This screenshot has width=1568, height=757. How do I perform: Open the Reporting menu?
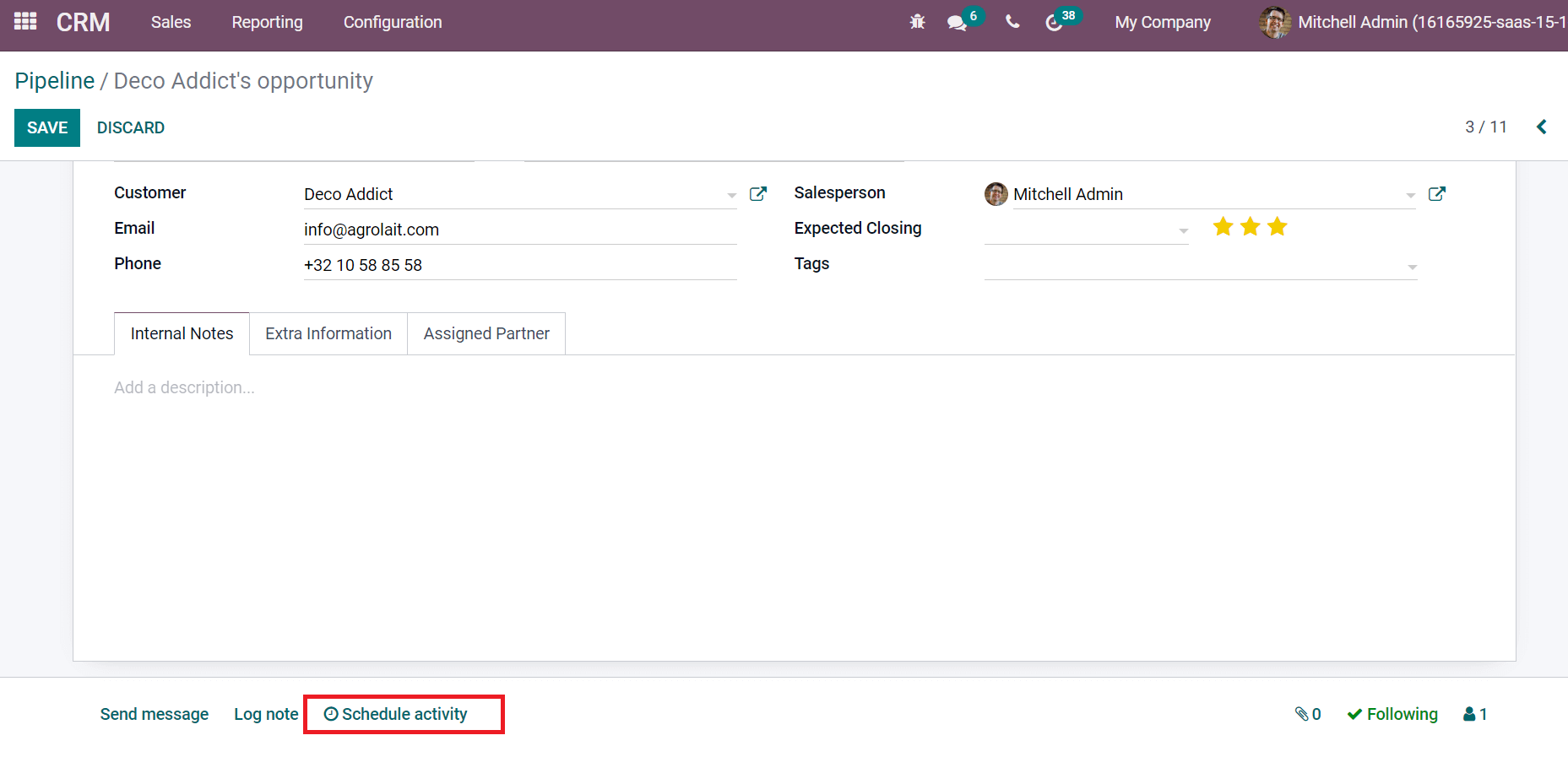tap(268, 22)
